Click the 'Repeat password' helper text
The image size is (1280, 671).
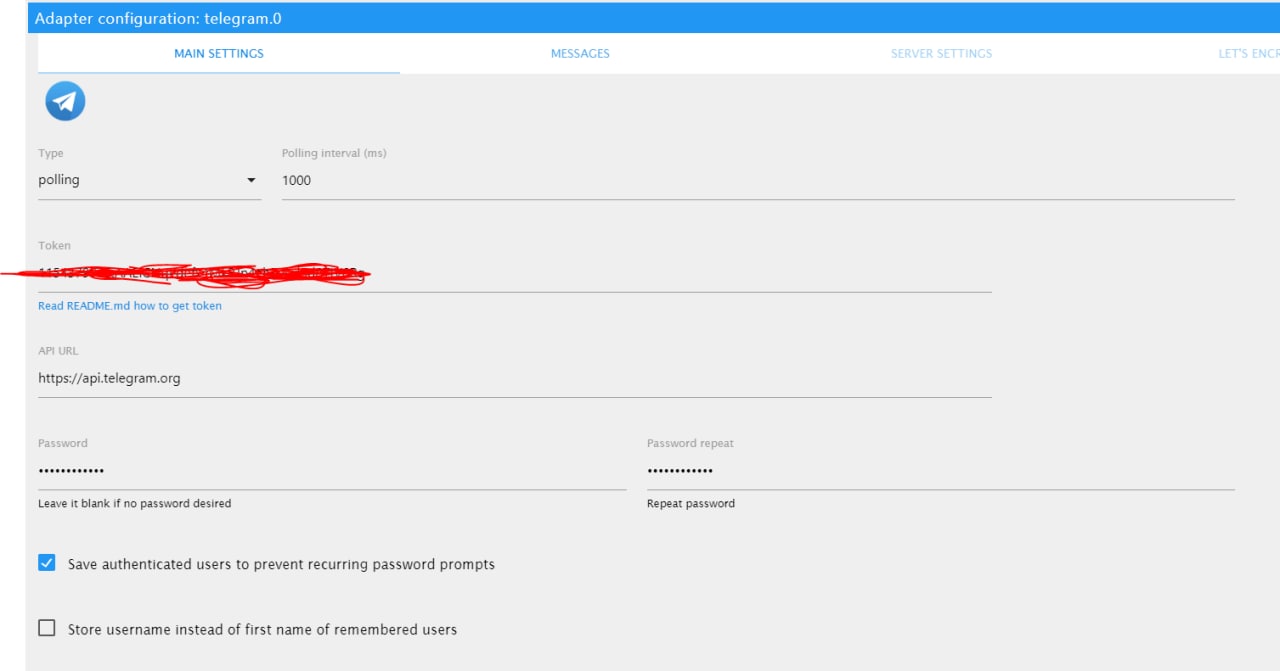point(691,504)
